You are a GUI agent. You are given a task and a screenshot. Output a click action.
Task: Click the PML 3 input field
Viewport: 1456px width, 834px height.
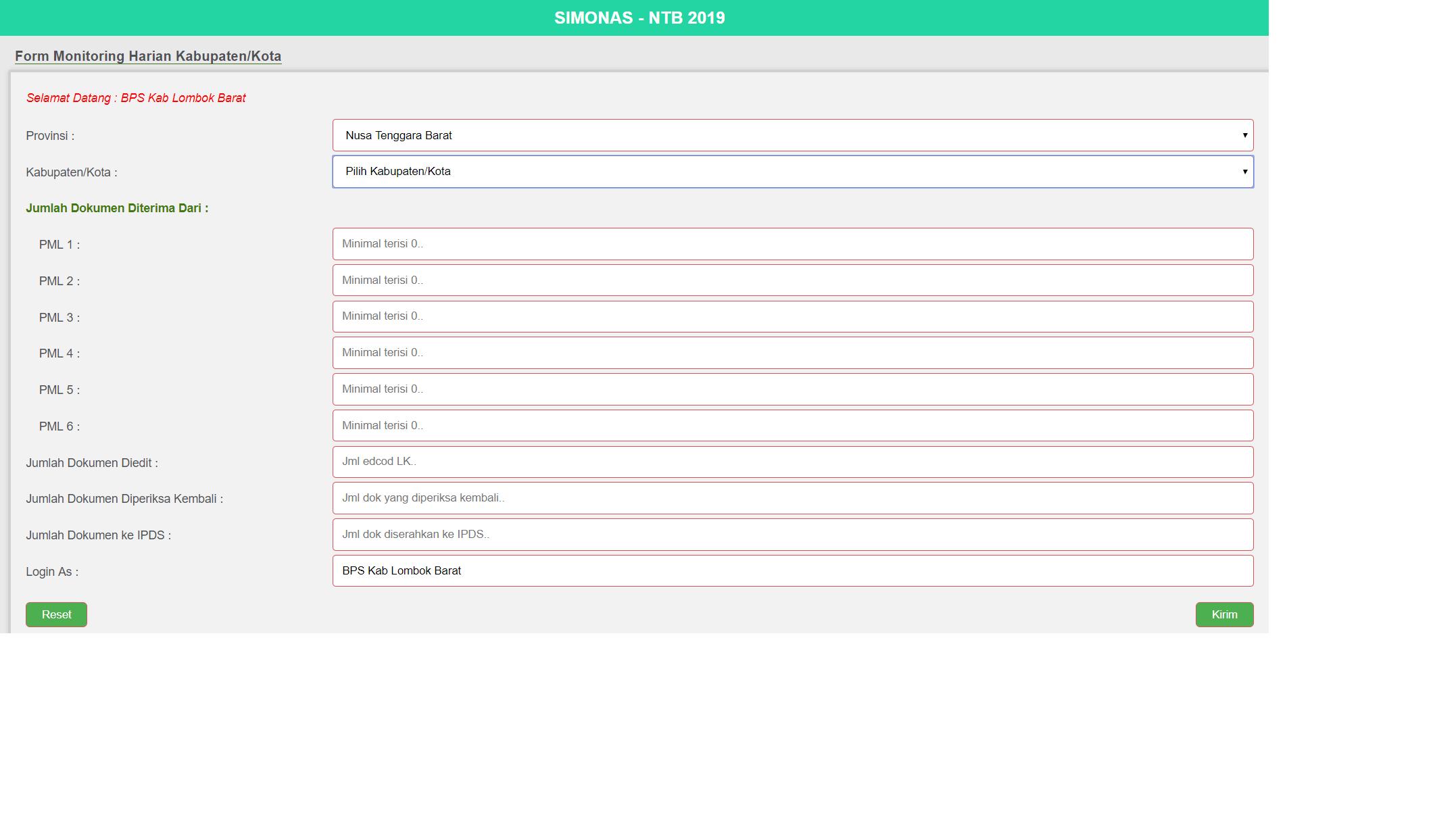point(793,316)
